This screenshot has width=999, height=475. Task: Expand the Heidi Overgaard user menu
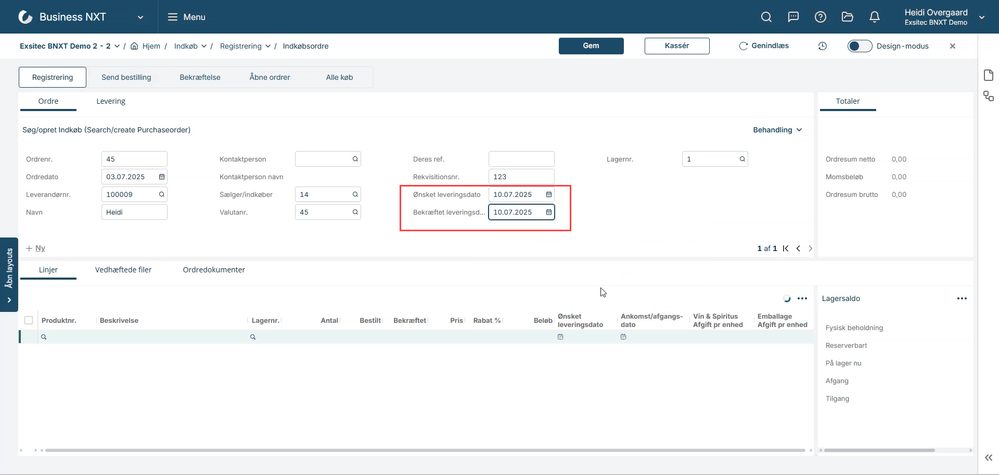982,22
